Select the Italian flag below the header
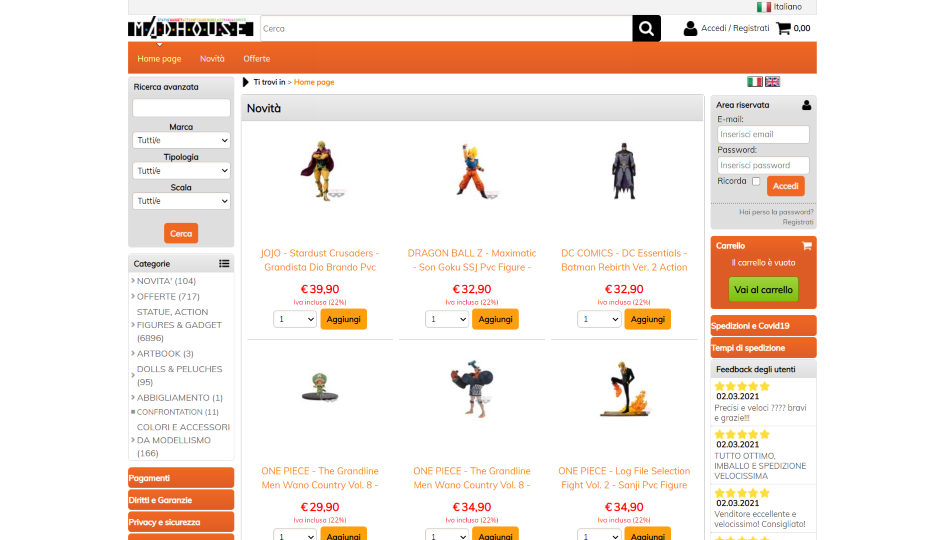This screenshot has height=540, width=947. click(754, 82)
